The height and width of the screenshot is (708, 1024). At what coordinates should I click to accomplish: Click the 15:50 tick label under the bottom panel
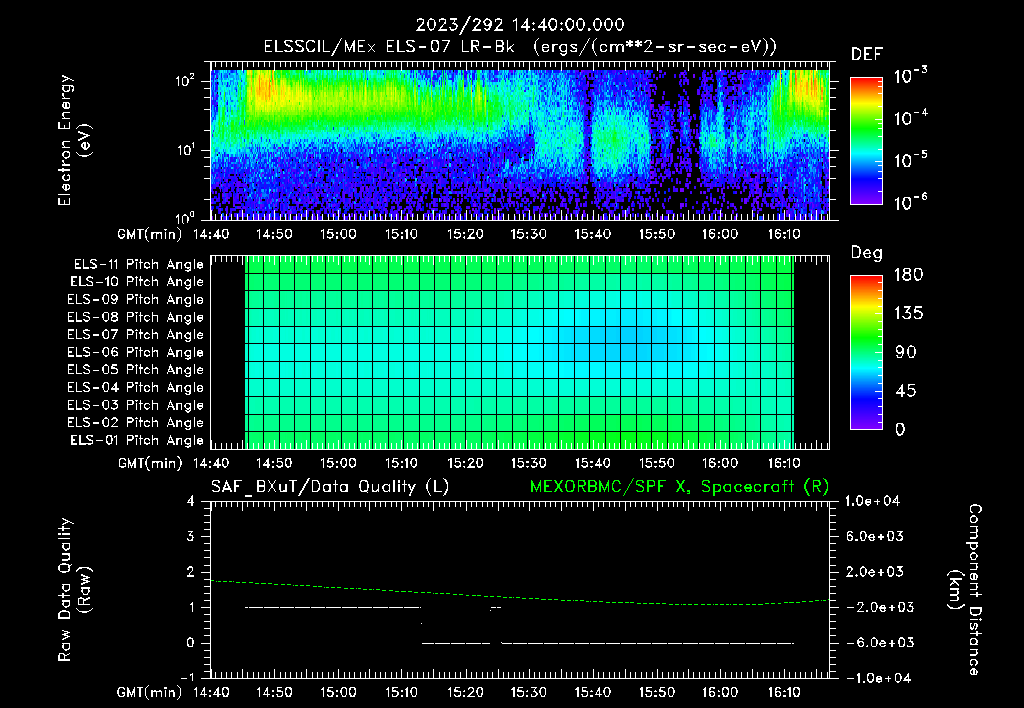(656, 692)
